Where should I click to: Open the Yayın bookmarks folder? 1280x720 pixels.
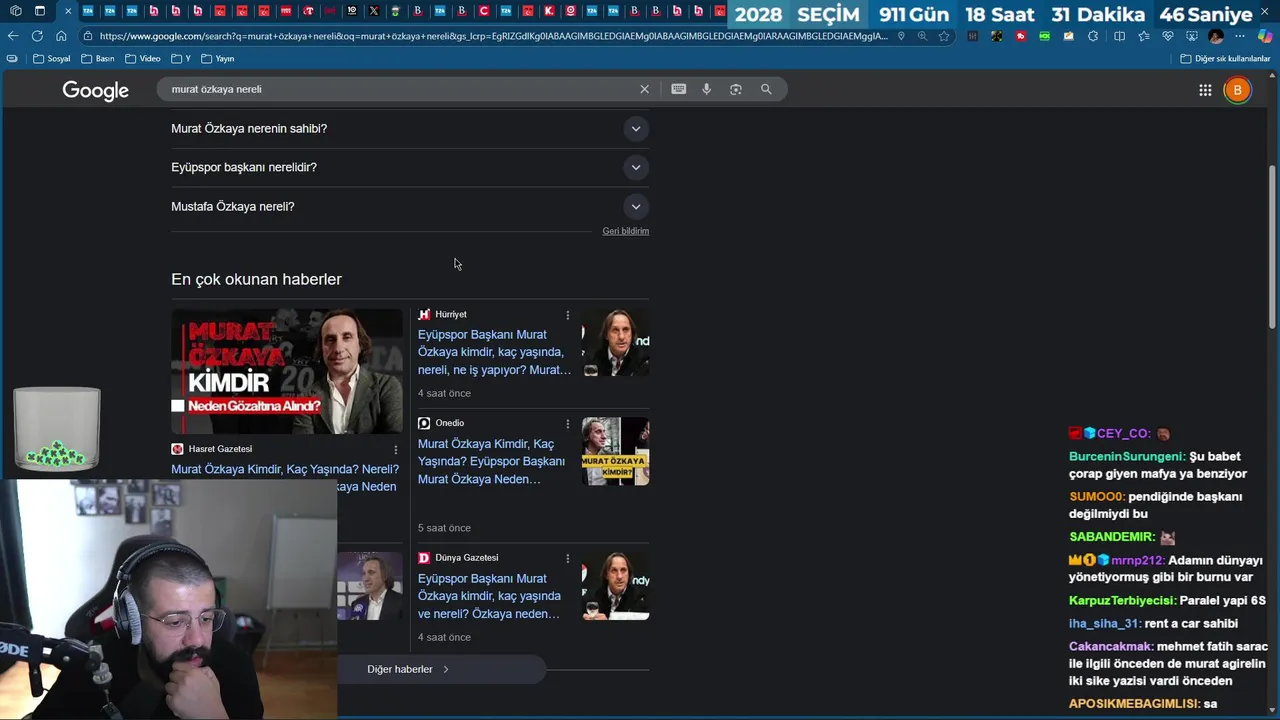pos(218,59)
